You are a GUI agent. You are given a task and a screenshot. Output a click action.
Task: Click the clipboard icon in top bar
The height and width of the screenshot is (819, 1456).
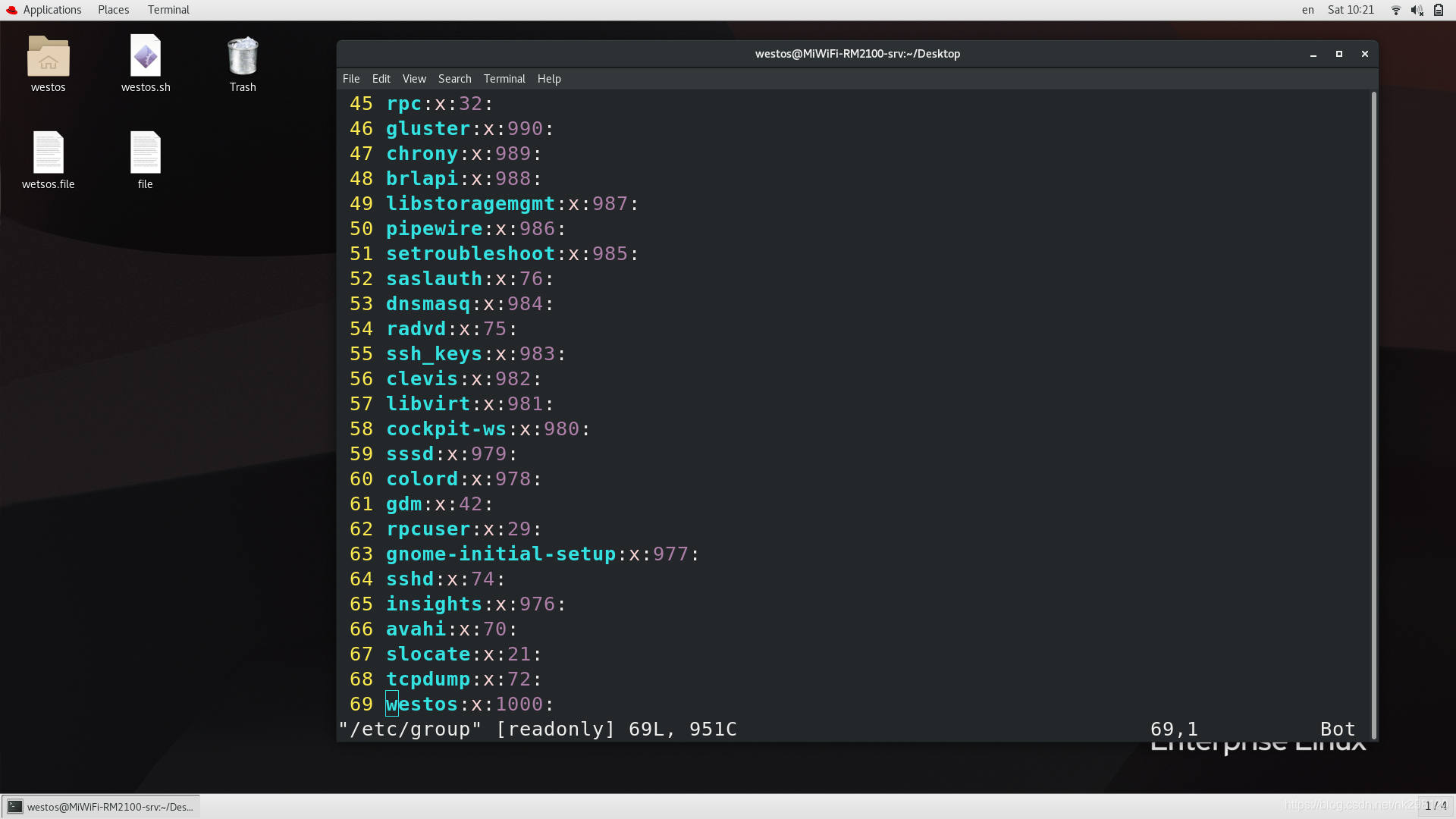1439,10
